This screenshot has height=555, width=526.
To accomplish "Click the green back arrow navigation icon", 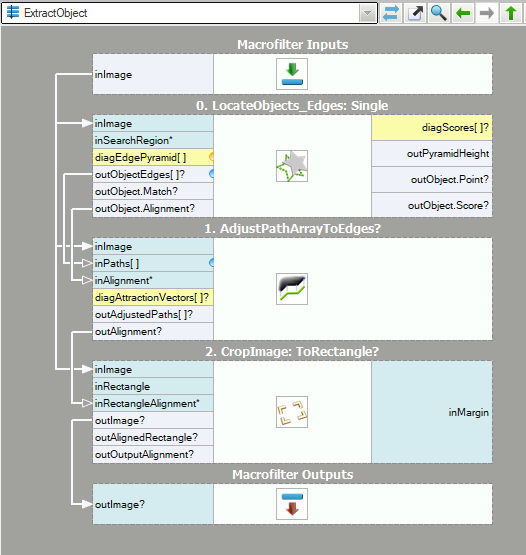I will pyautogui.click(x=463, y=13).
